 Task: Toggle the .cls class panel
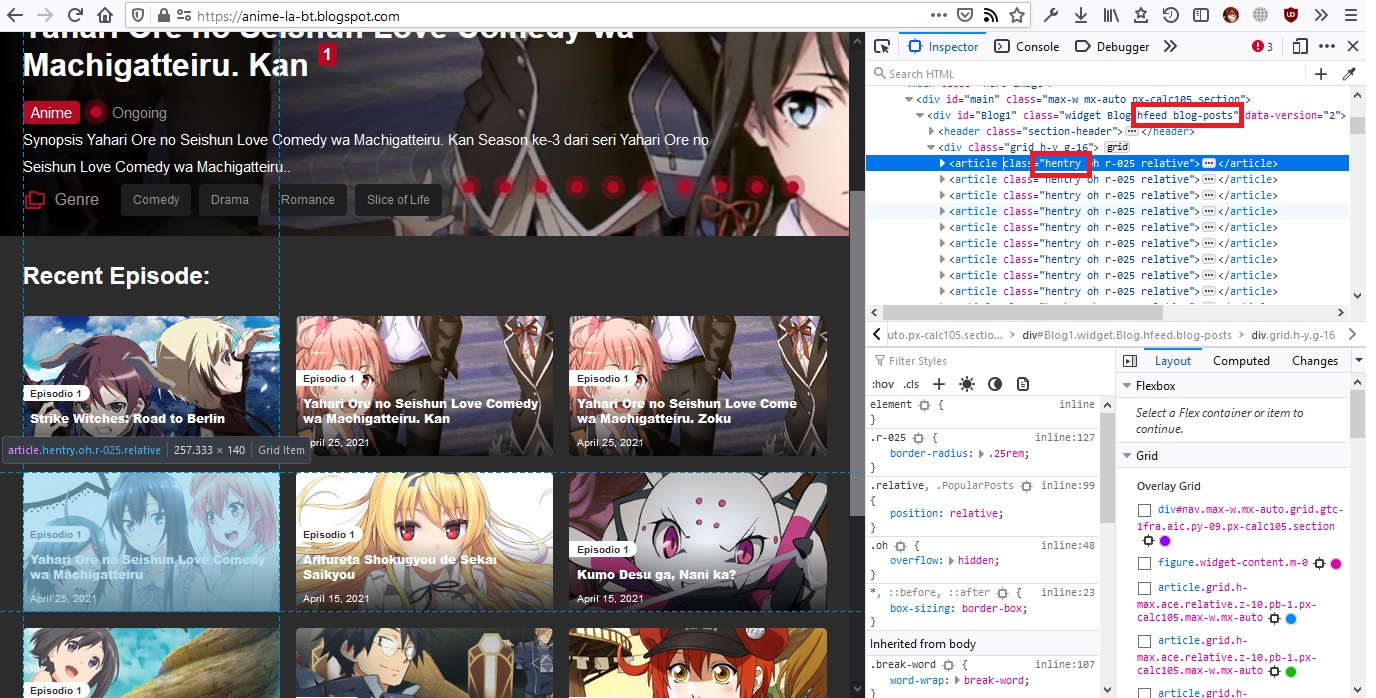911,384
